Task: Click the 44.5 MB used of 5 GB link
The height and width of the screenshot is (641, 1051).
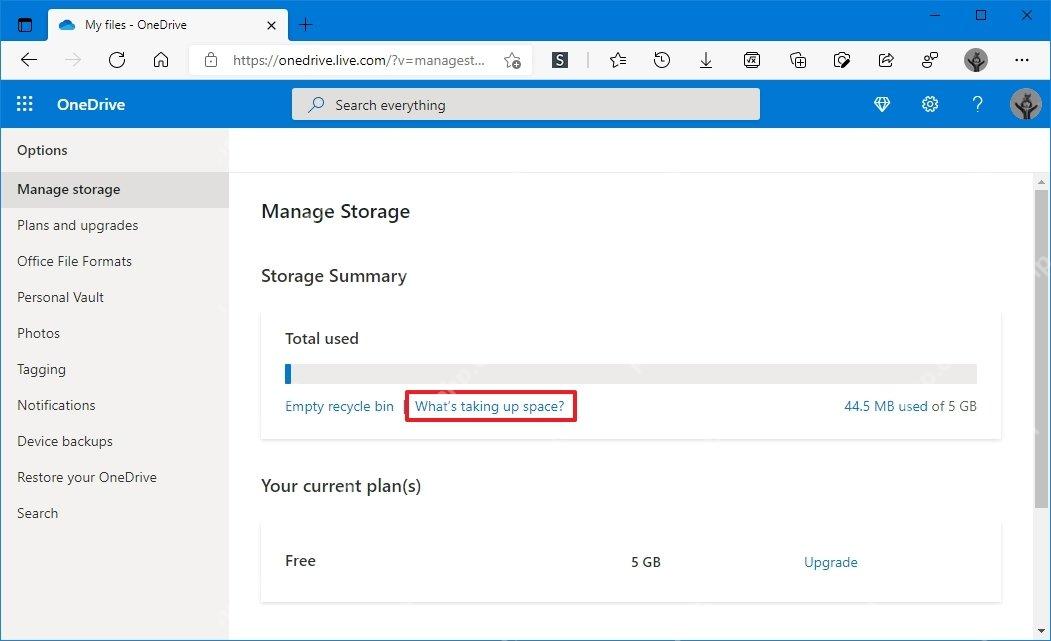Action: 910,406
